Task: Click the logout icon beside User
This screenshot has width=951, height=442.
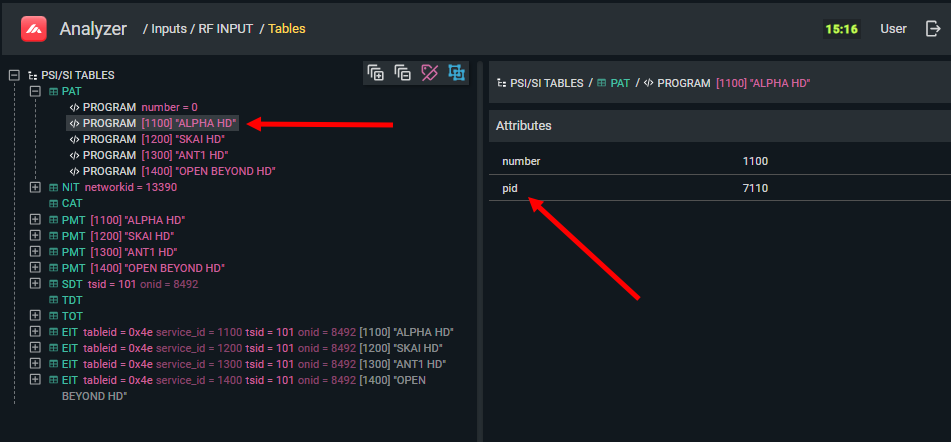Action: tap(933, 29)
